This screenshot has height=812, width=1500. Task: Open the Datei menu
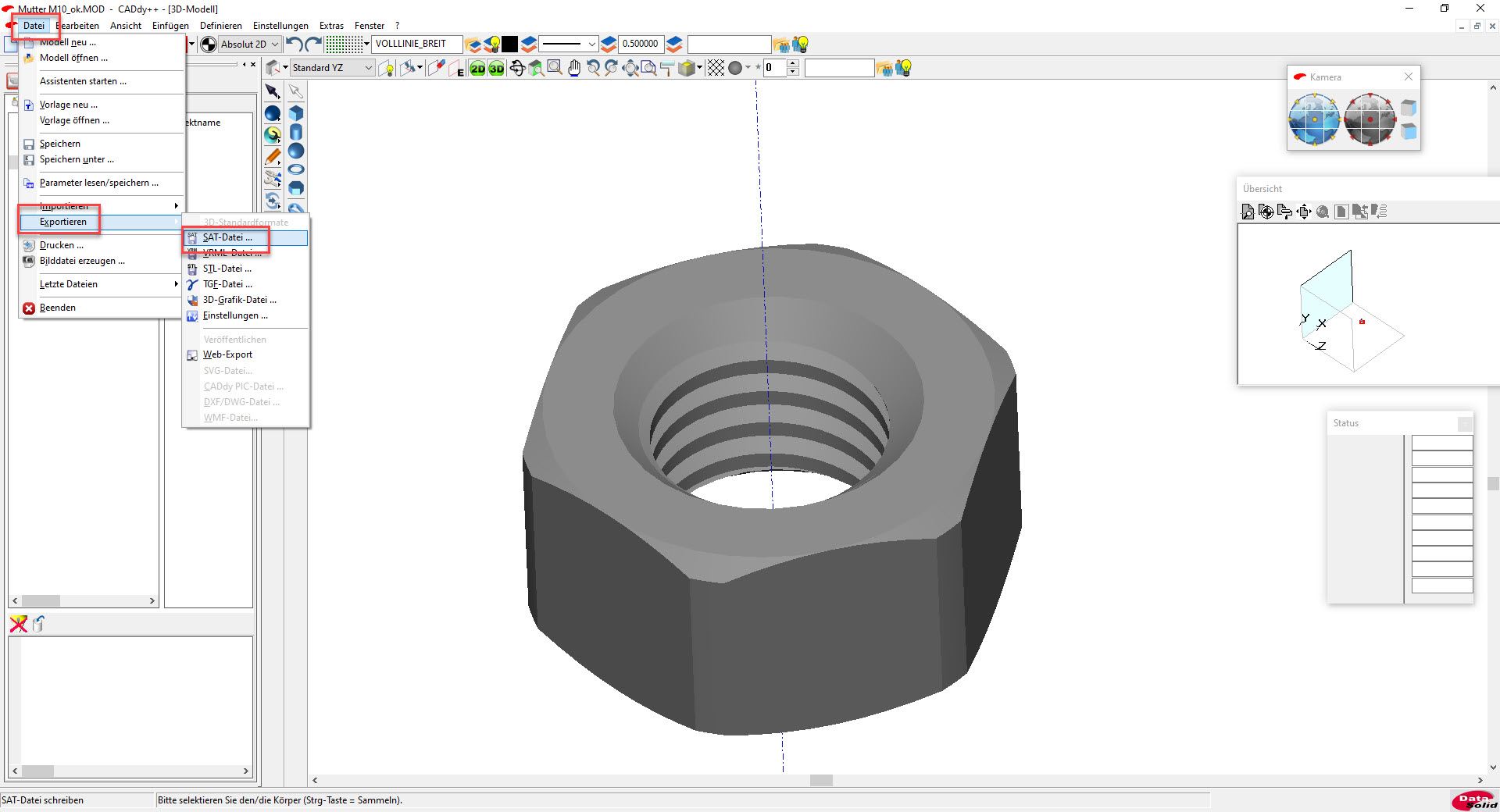click(34, 26)
